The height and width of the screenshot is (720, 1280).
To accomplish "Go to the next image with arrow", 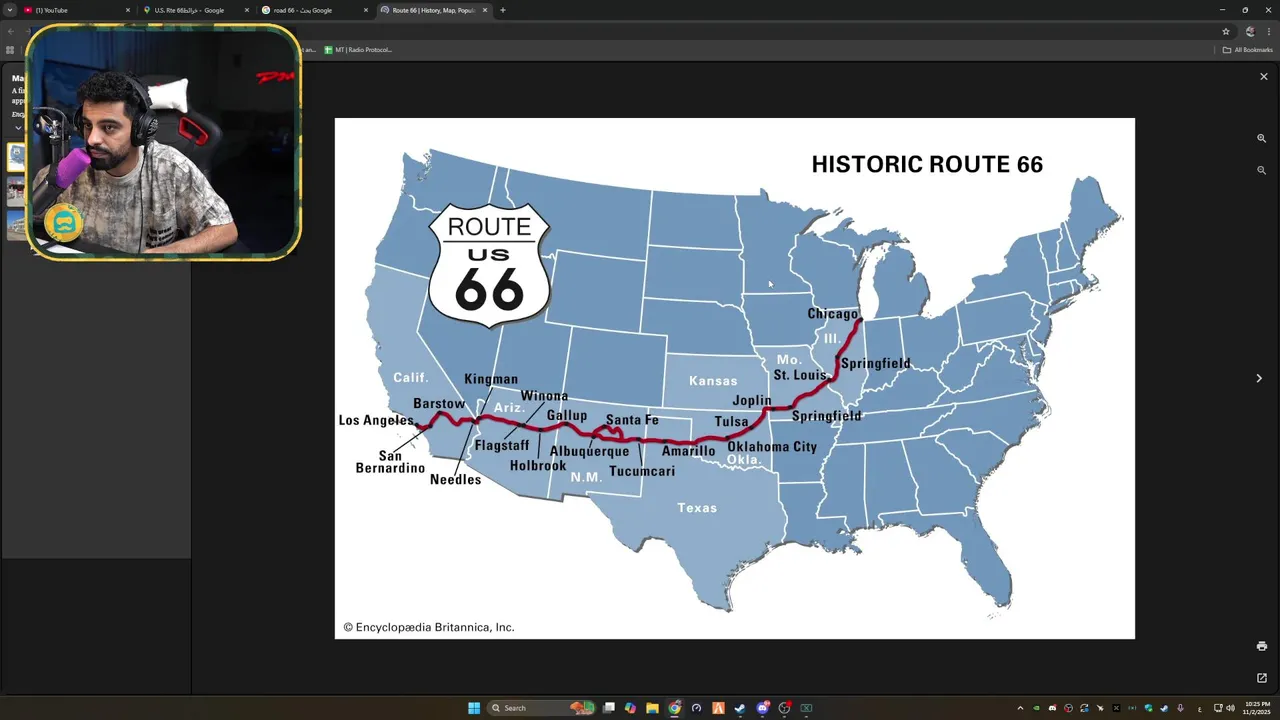I will (1259, 378).
